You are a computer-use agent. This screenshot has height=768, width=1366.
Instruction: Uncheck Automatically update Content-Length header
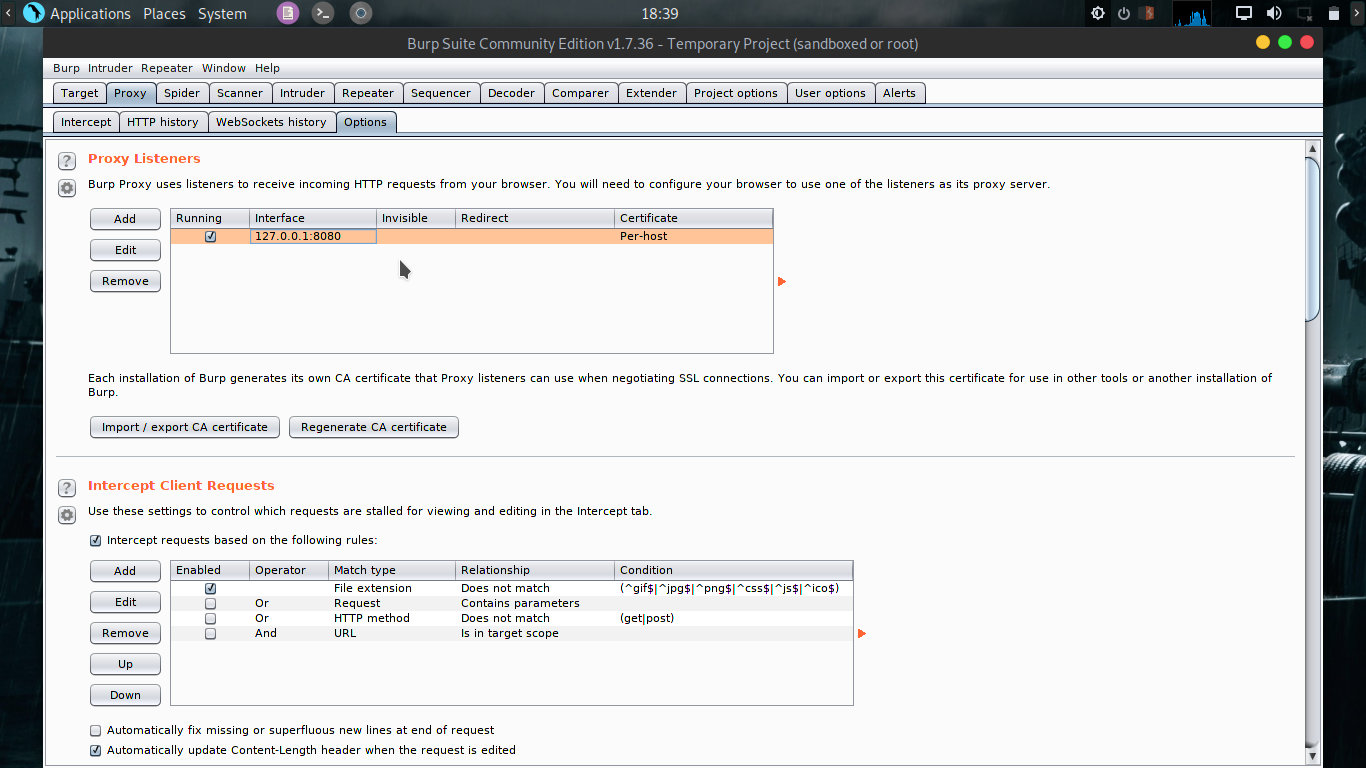(x=95, y=750)
